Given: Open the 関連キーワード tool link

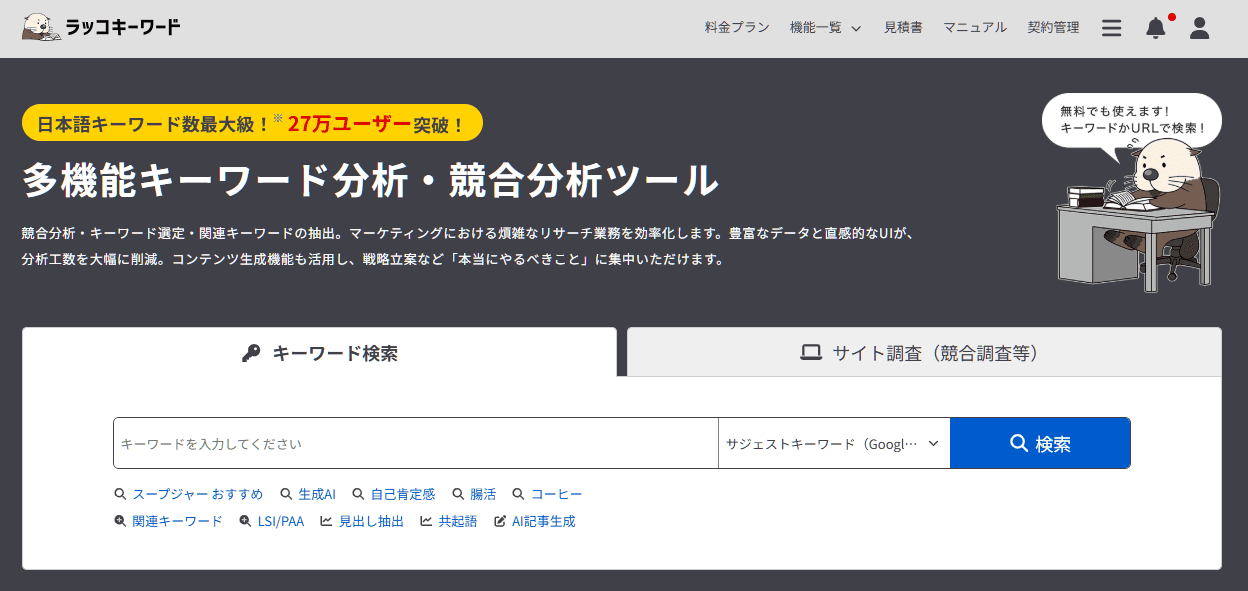Looking at the screenshot, I should (177, 521).
